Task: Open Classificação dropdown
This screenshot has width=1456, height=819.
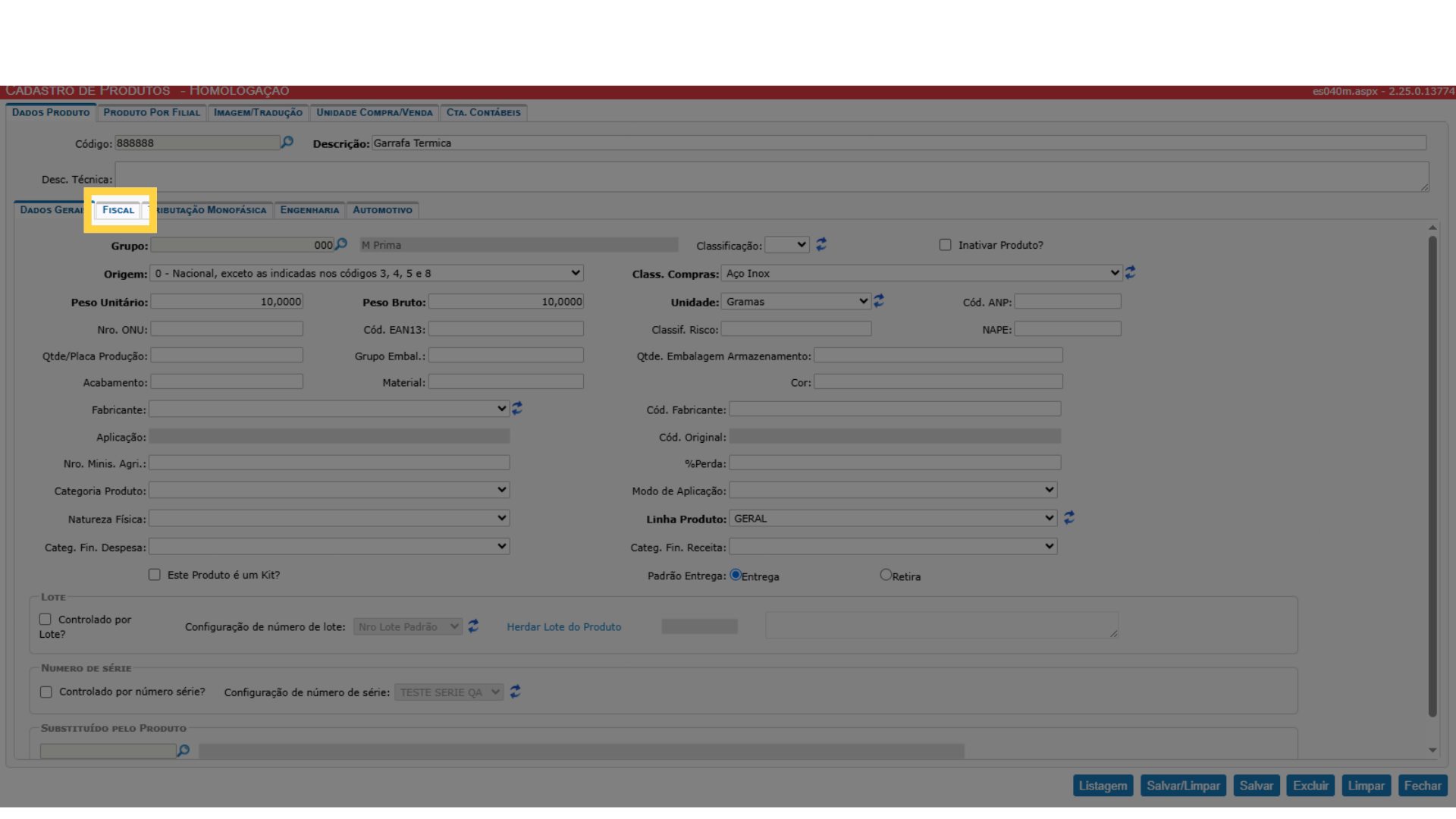Action: pyautogui.click(x=787, y=245)
